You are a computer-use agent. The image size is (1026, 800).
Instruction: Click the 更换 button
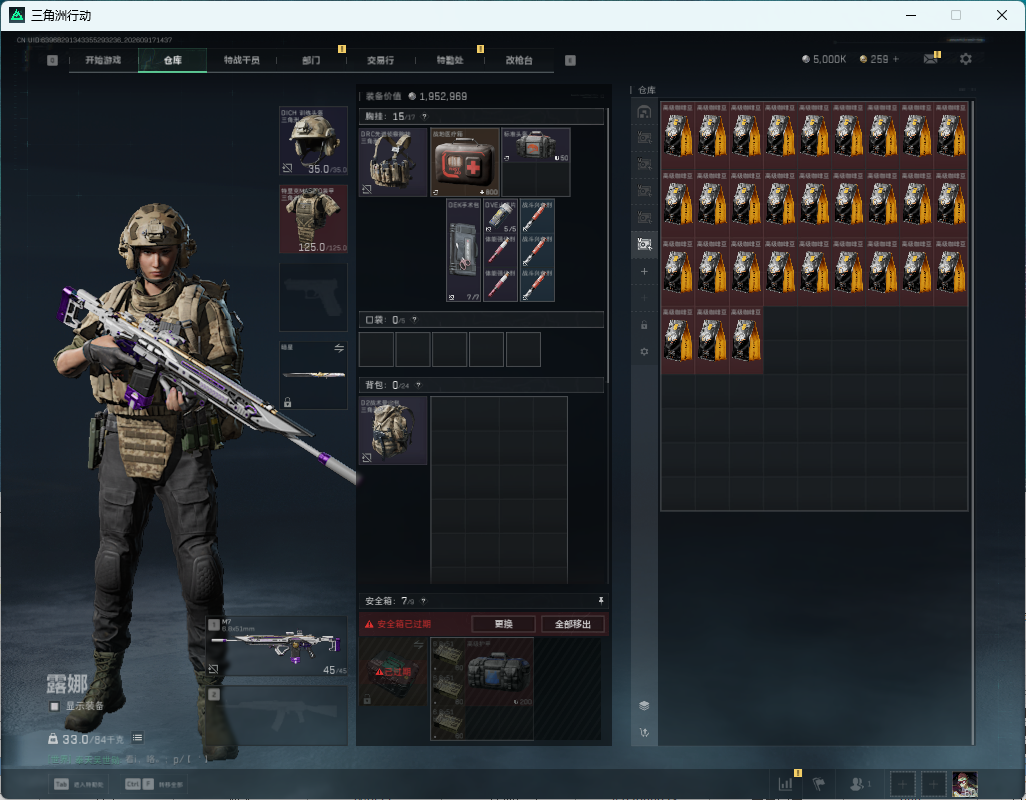coord(503,624)
